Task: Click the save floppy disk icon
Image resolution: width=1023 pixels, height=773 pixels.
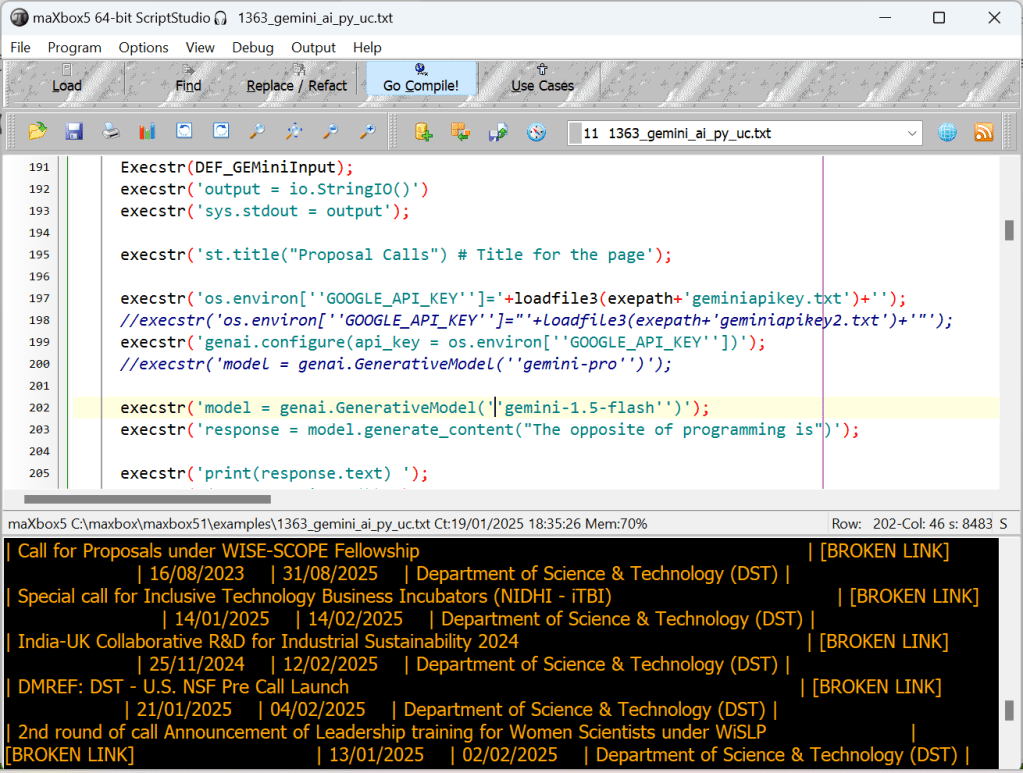Action: coord(74,132)
